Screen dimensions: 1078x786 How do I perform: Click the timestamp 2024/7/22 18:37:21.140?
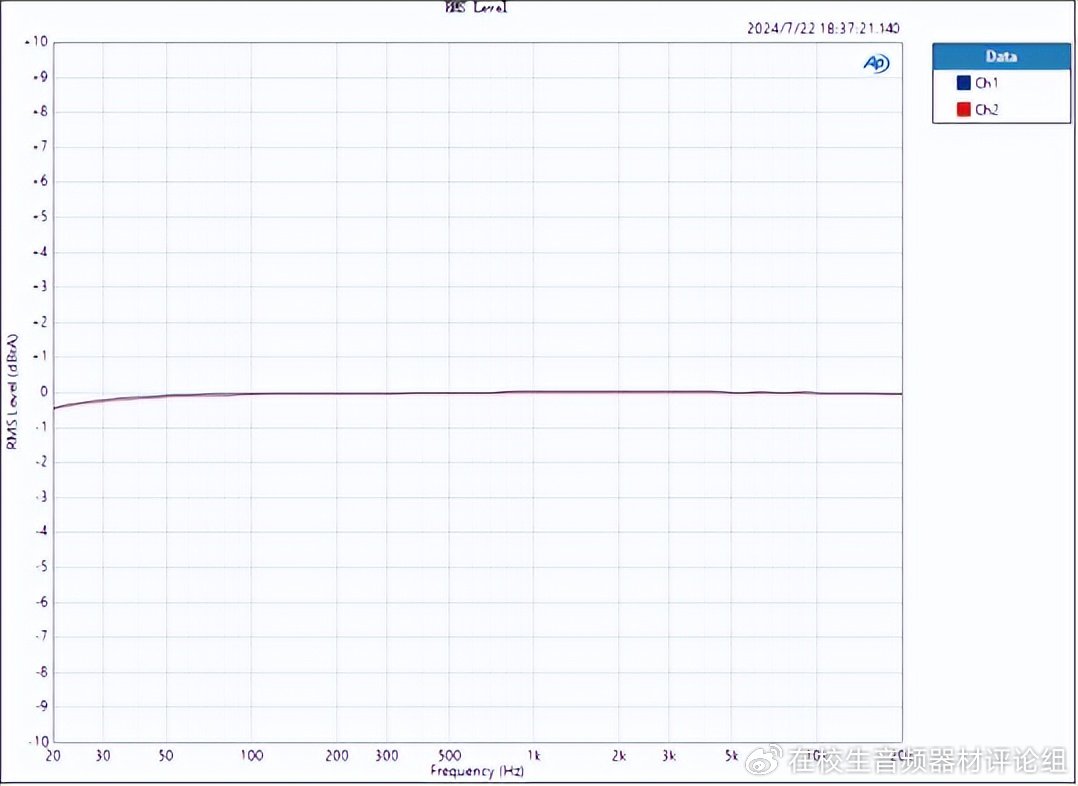pyautogui.click(x=823, y=28)
